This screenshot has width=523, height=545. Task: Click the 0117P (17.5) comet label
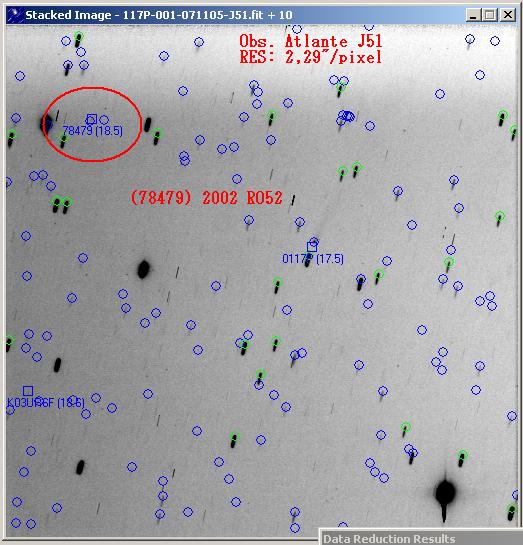313,259
